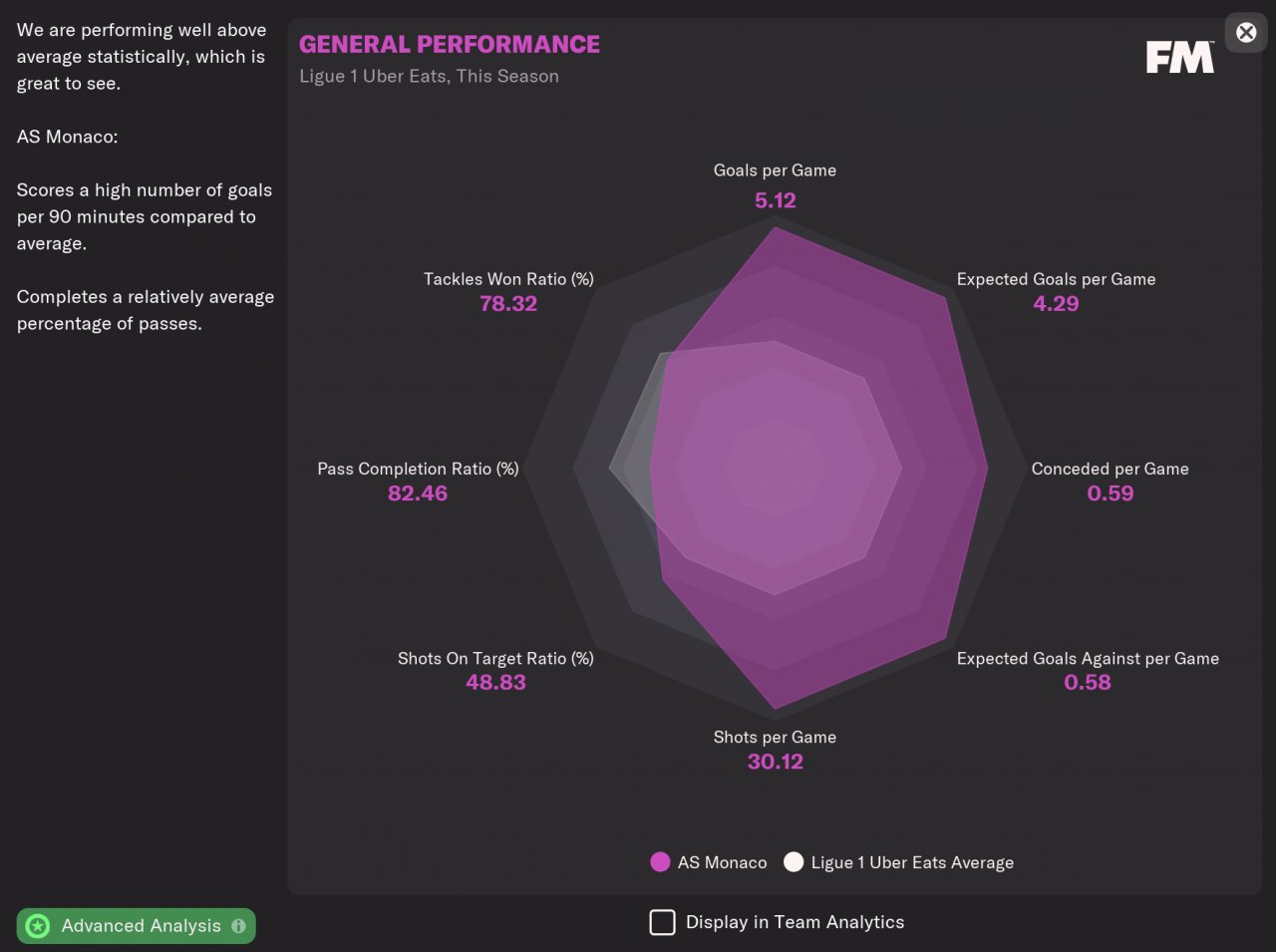Viewport: 1276px width, 952px height.
Task: Click the GENERAL PERFORMANCE heading
Action: click(x=450, y=45)
